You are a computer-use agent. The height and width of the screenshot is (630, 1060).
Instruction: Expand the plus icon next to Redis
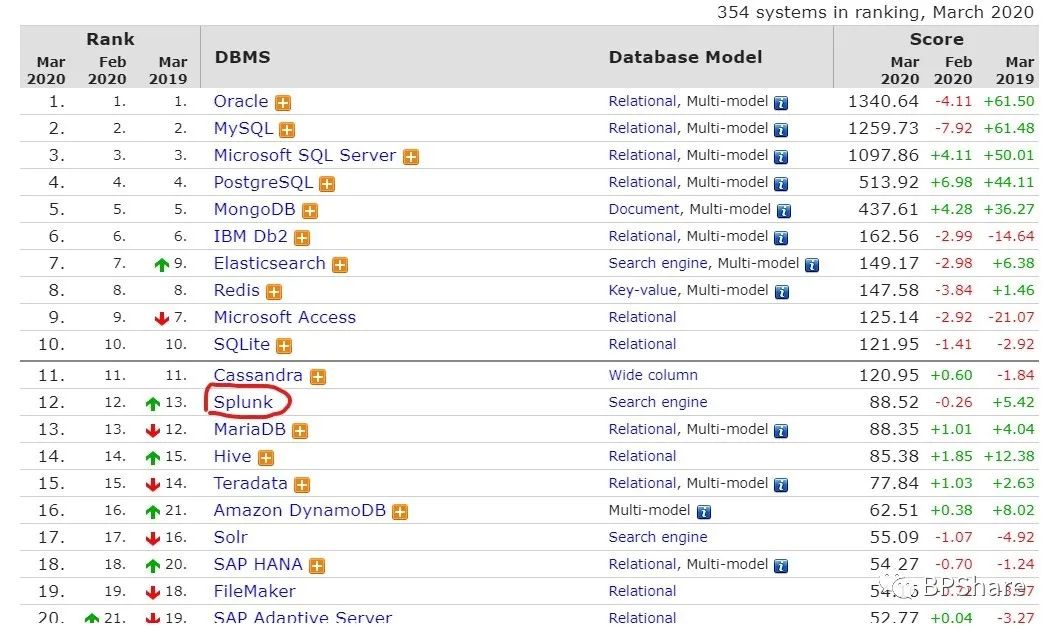tap(274, 292)
